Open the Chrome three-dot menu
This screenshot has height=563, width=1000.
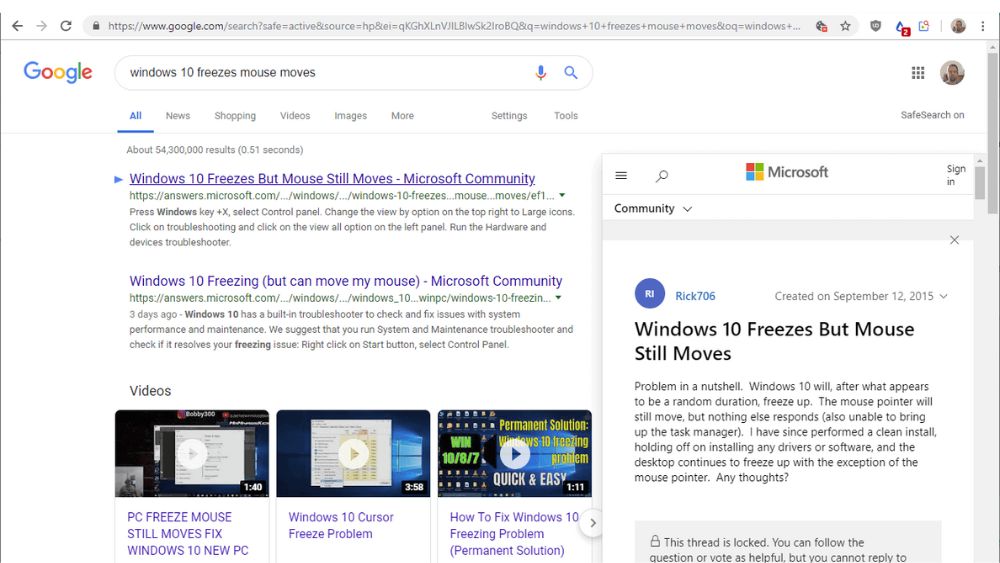coord(983,26)
